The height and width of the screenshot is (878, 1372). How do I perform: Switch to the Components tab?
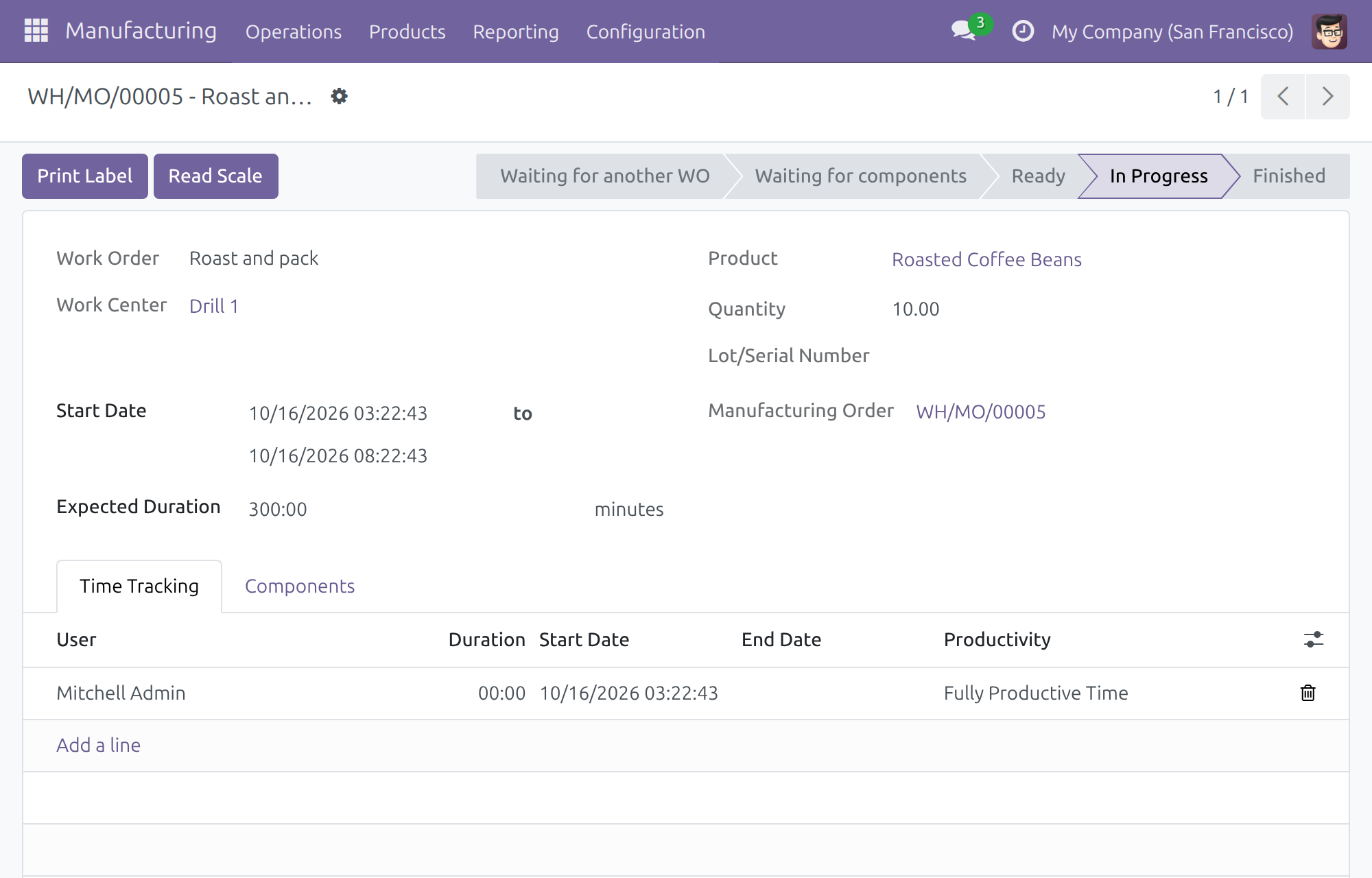pos(300,586)
